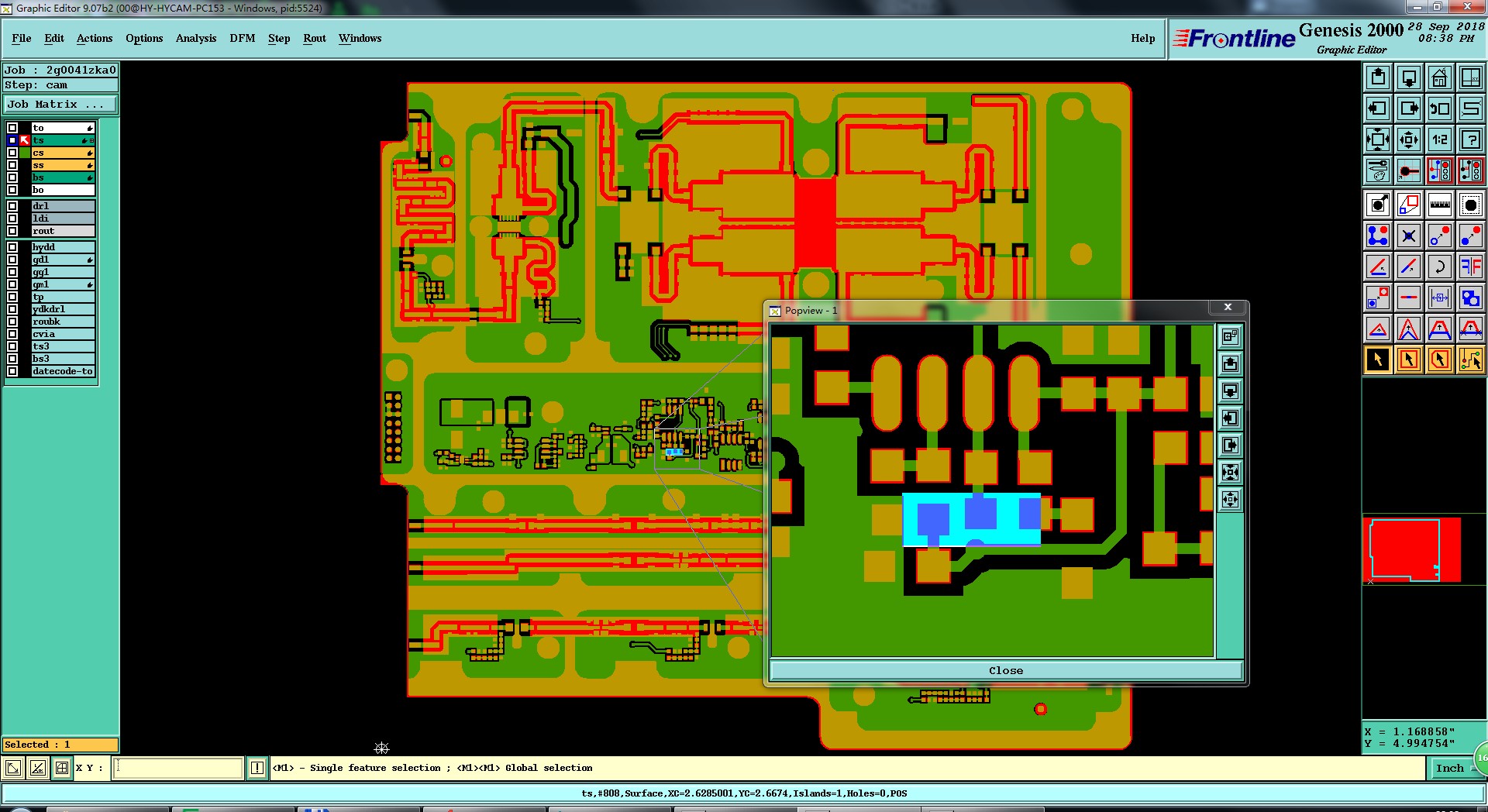Open the Inch units selector

click(1449, 768)
